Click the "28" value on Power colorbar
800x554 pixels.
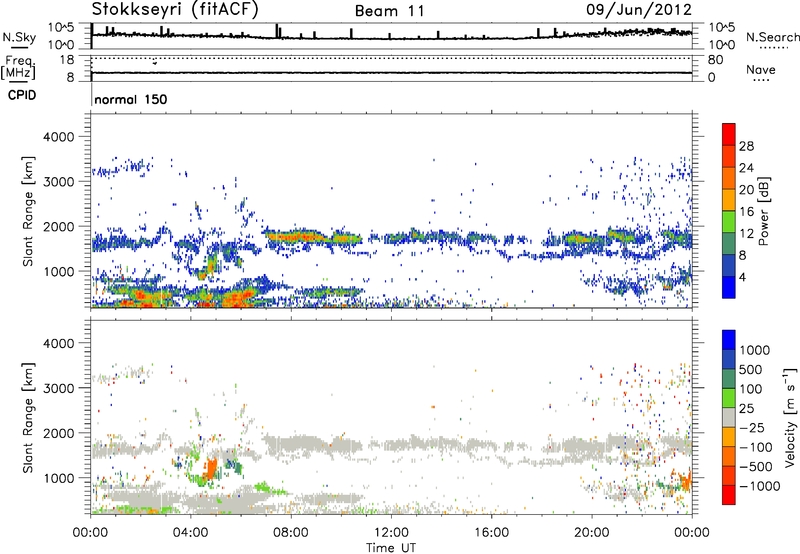[746, 146]
